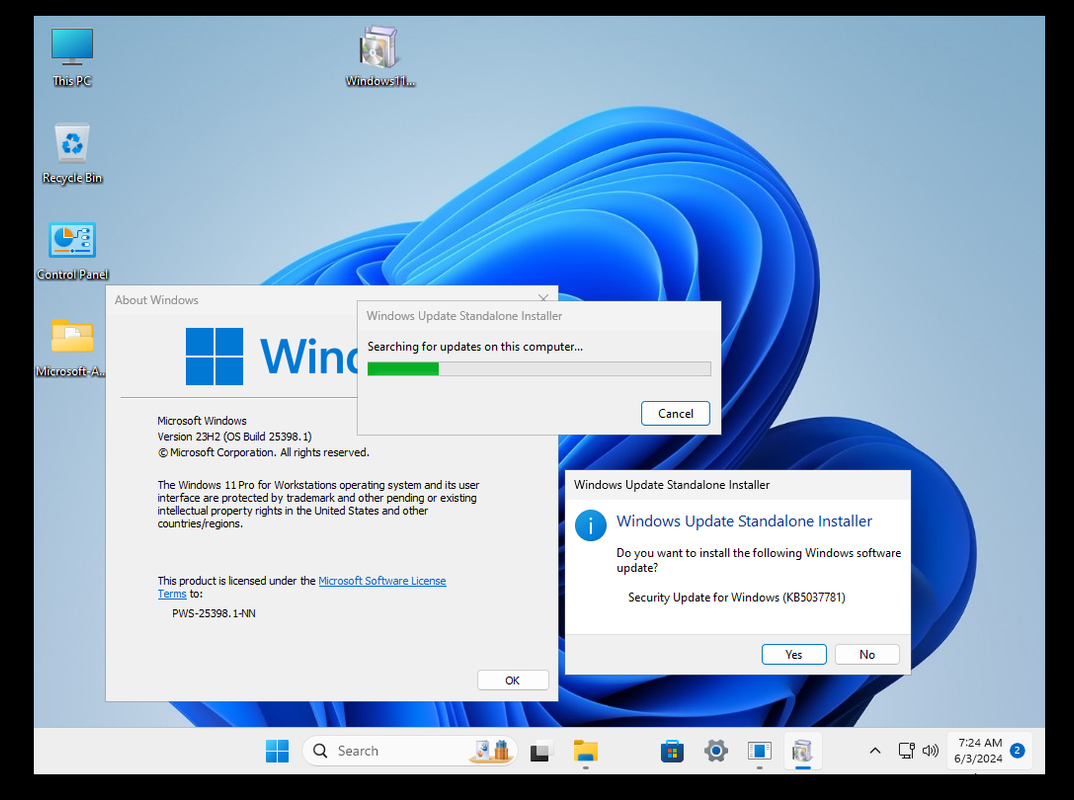Screen dimensions: 1074x800
Task: Click the blue info icon in installer dialog
Action: pos(590,525)
